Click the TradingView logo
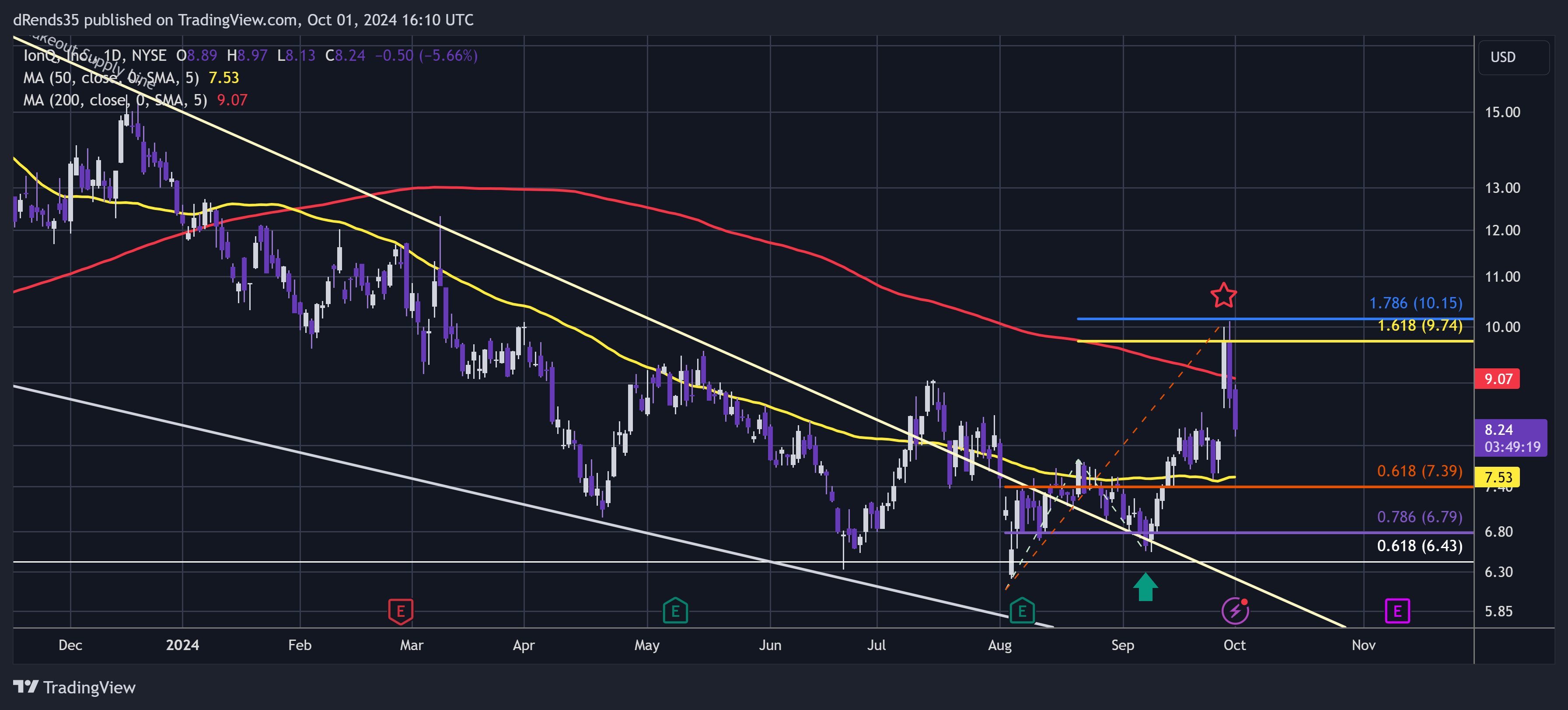Image resolution: width=1568 pixels, height=710 pixels. [74, 687]
